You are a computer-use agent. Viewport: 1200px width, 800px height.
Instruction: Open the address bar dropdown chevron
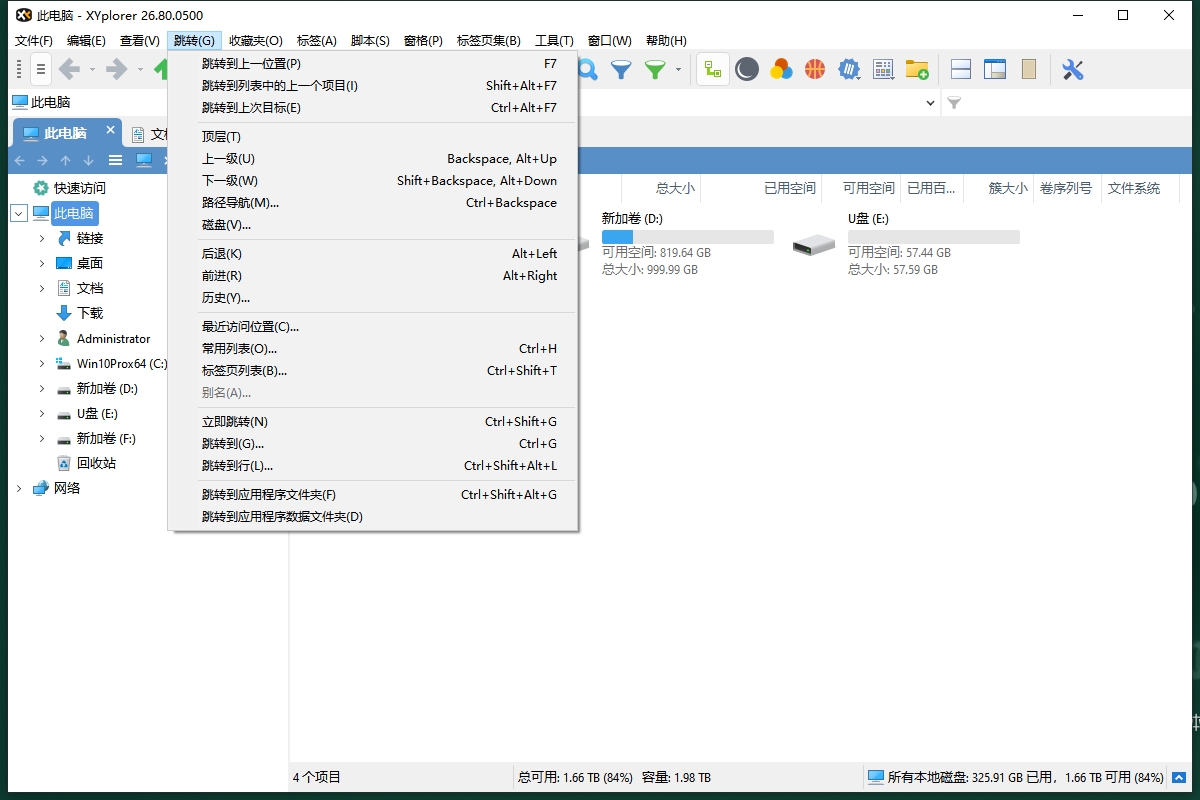point(930,103)
